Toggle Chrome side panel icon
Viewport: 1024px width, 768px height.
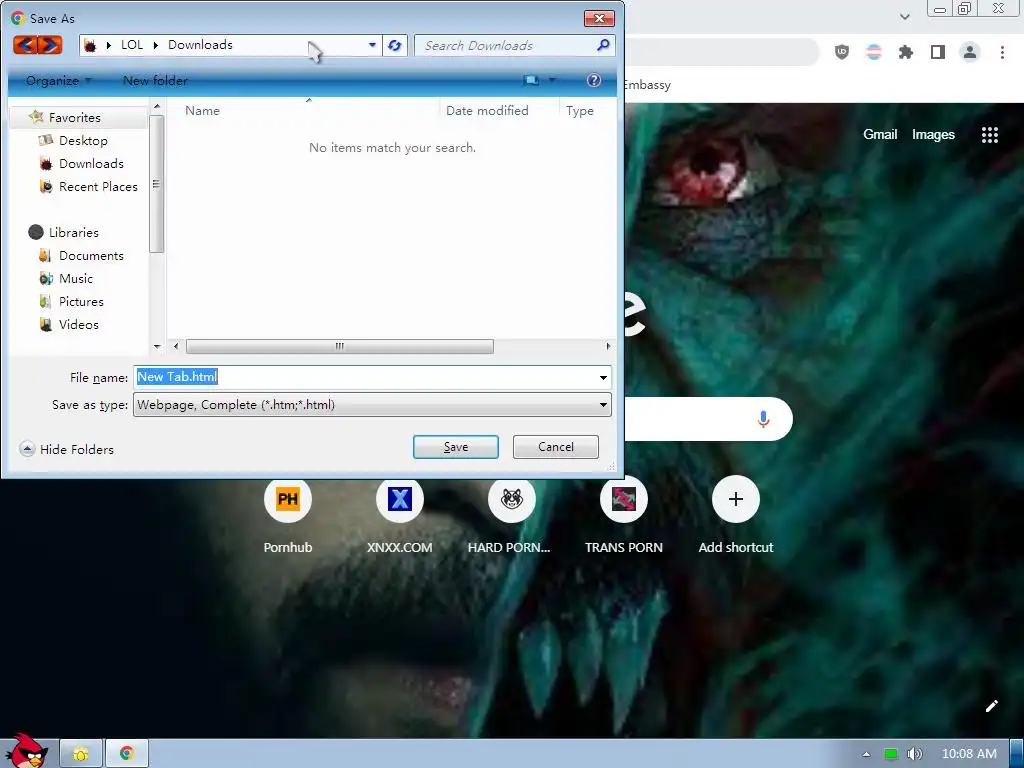tap(938, 52)
